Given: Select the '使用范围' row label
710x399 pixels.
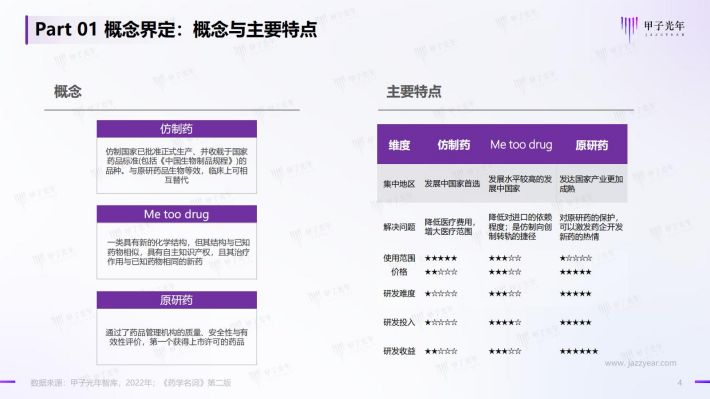Looking at the screenshot, I should click(399, 258).
